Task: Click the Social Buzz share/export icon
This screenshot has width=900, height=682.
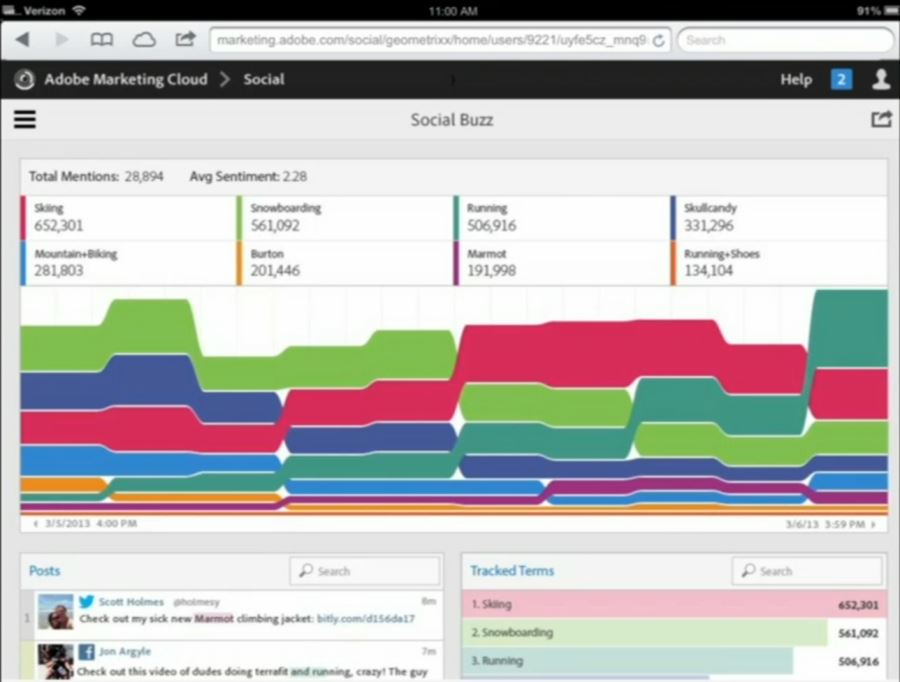Action: pyautogui.click(x=881, y=119)
